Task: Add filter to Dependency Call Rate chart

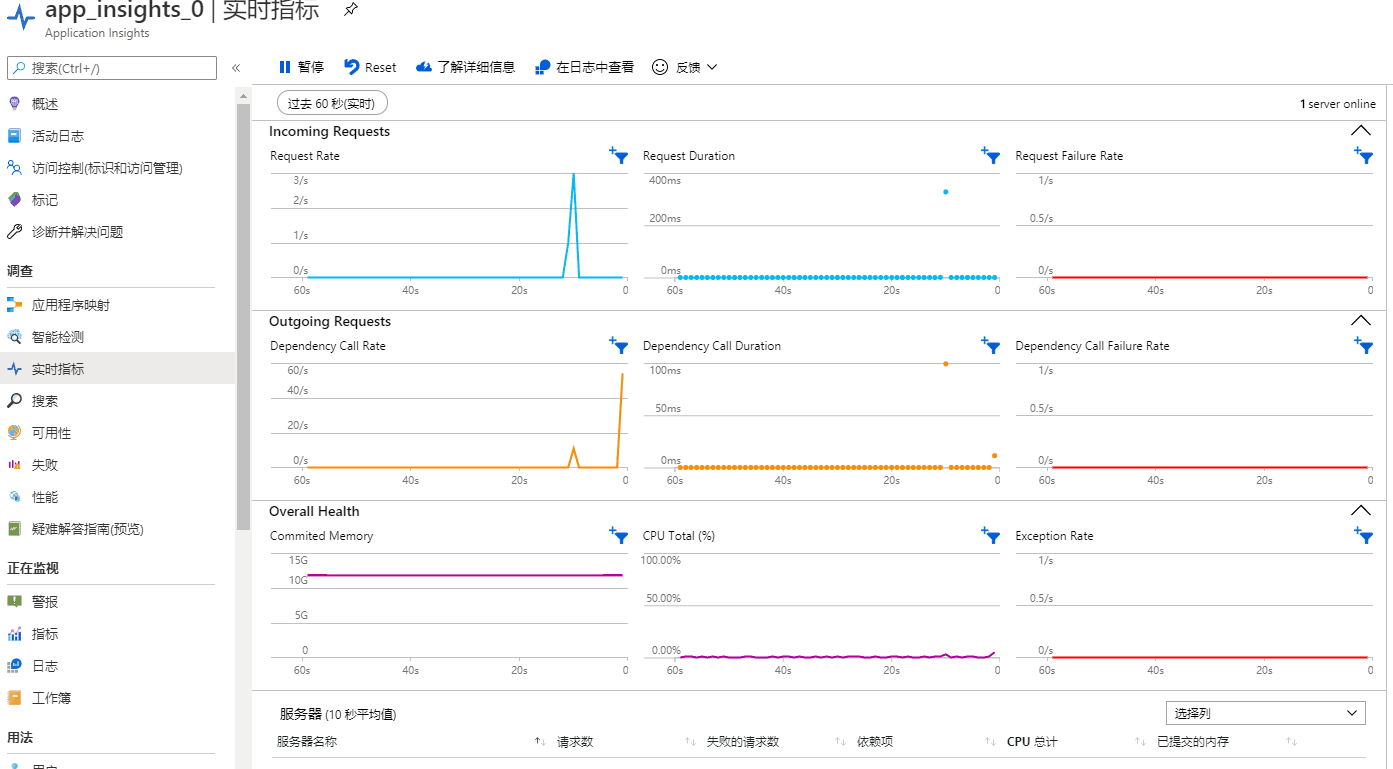Action: click(x=619, y=346)
